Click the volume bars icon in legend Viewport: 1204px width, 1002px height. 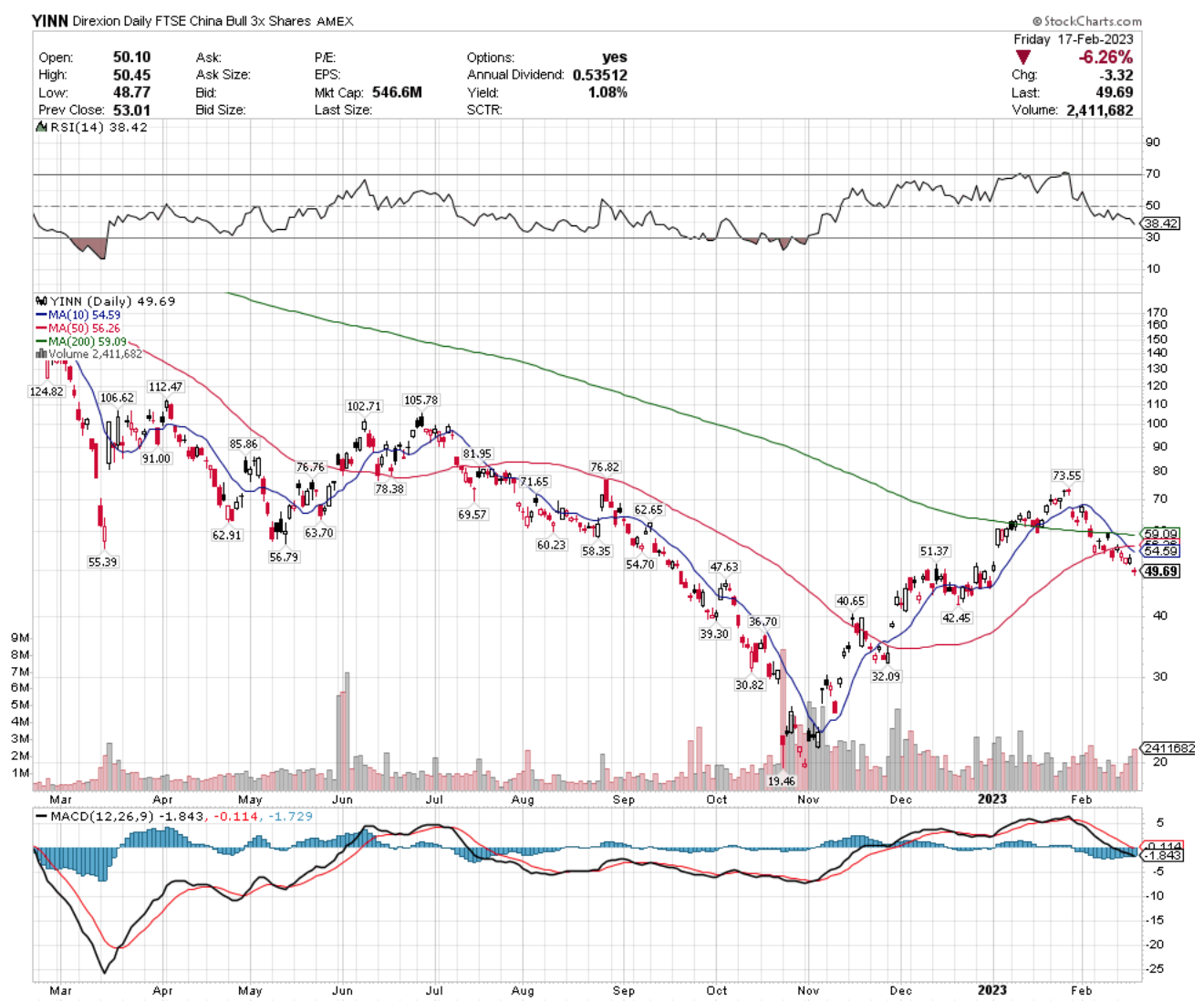41,354
